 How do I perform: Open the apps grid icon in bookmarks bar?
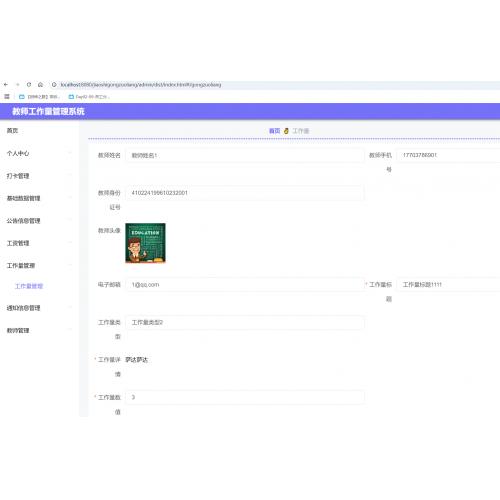7,97
